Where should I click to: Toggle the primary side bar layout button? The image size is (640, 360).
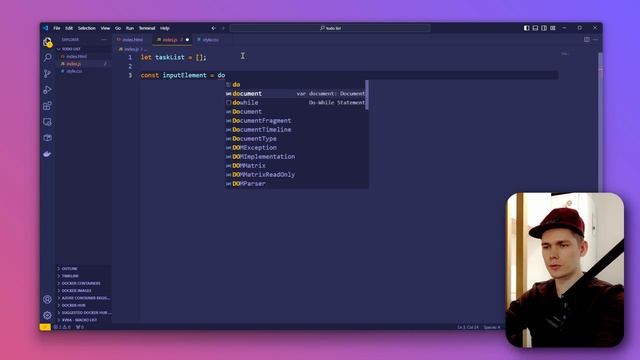coord(527,28)
